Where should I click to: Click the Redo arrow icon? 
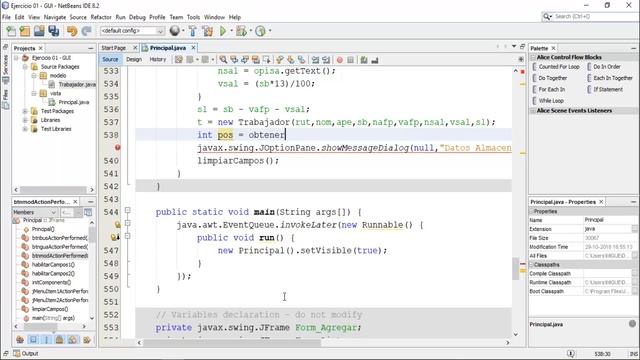click(x=86, y=31)
